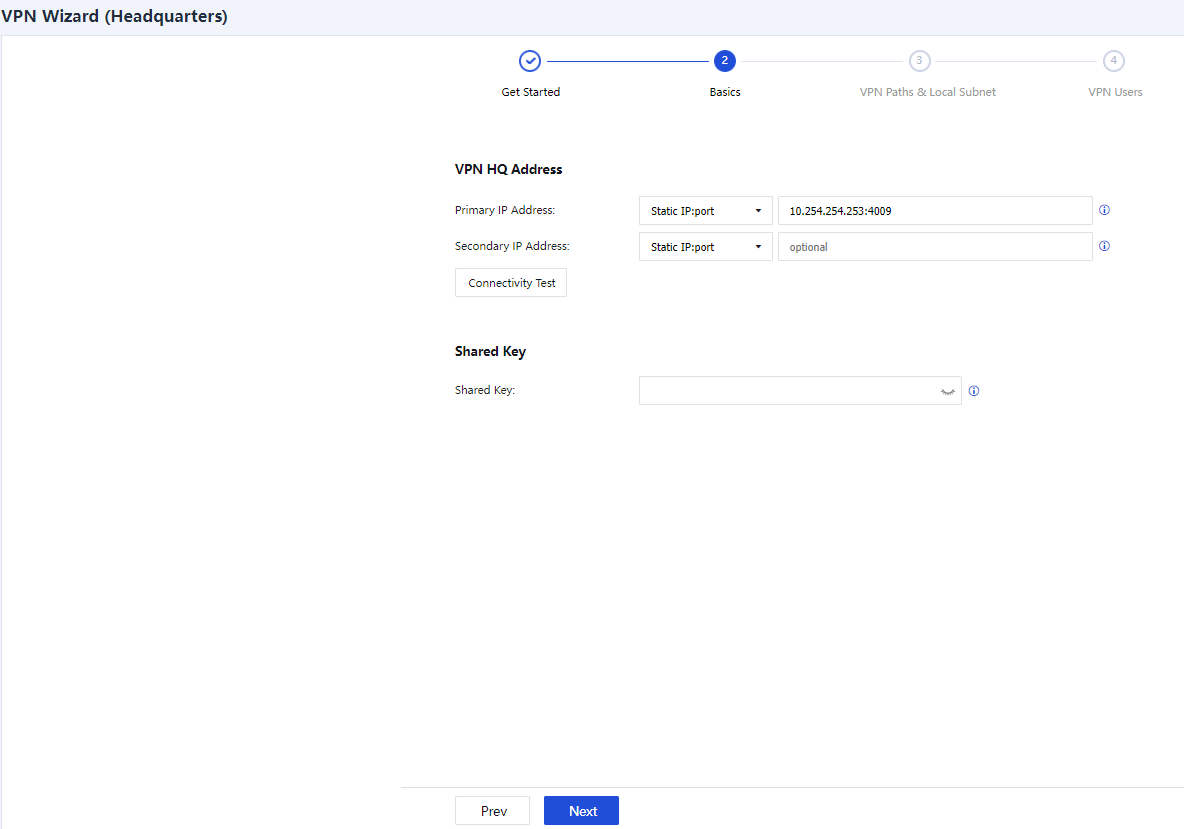Select the Get Started step label
This screenshot has width=1184, height=829.
coord(530,92)
